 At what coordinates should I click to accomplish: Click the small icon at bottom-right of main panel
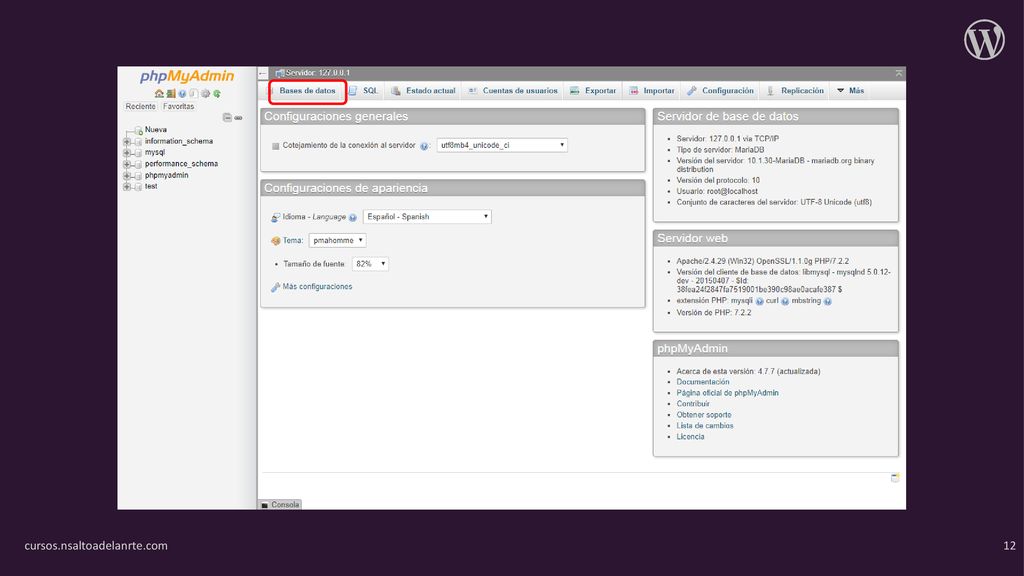pos(895,478)
